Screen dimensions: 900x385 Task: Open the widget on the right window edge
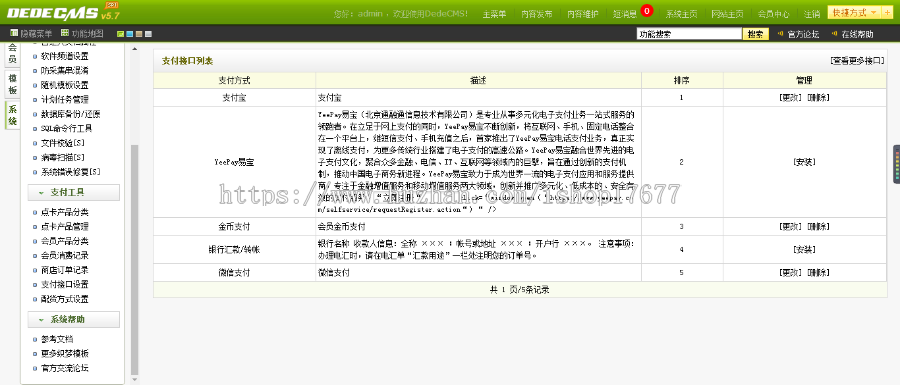pyautogui.click(x=896, y=164)
